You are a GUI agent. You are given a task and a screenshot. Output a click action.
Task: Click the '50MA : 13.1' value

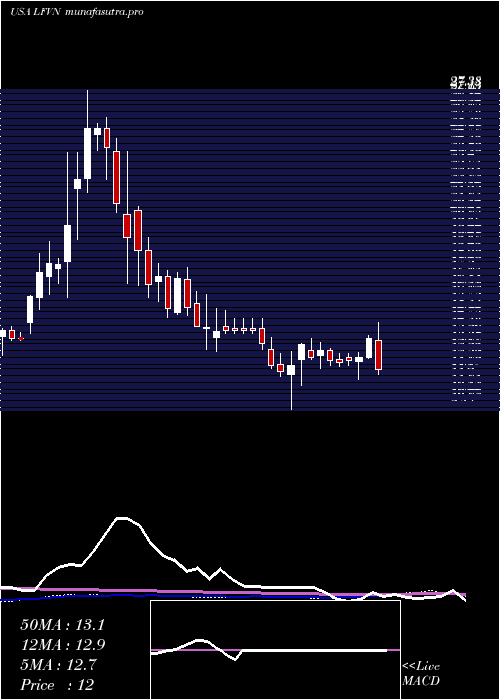point(62,625)
